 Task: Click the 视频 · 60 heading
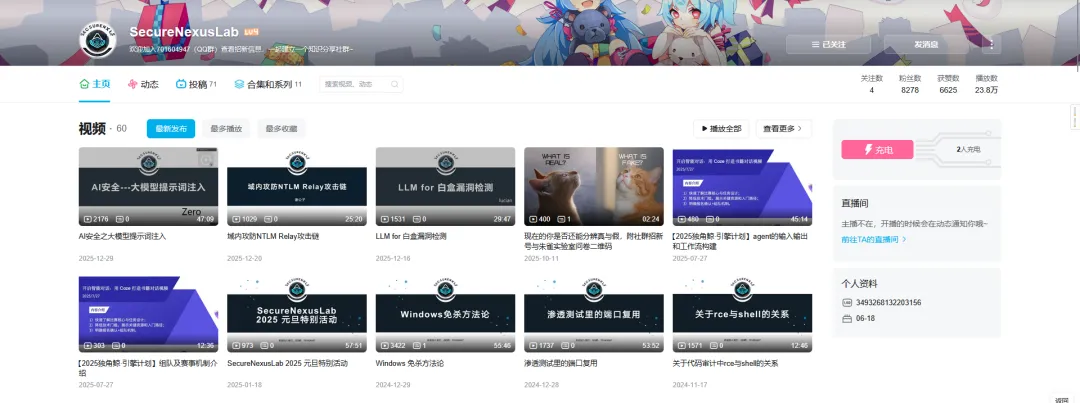click(x=103, y=129)
